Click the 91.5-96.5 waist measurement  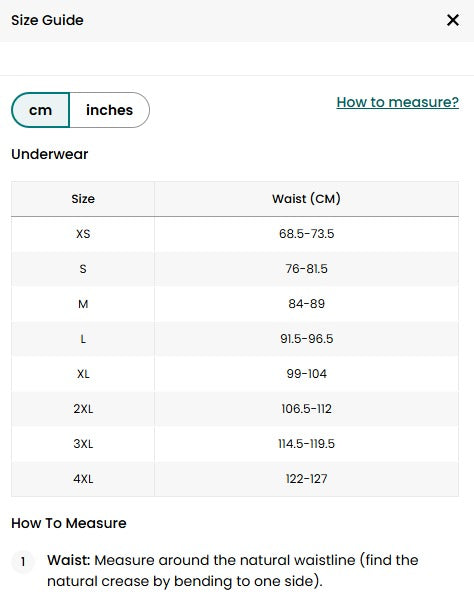tap(307, 339)
